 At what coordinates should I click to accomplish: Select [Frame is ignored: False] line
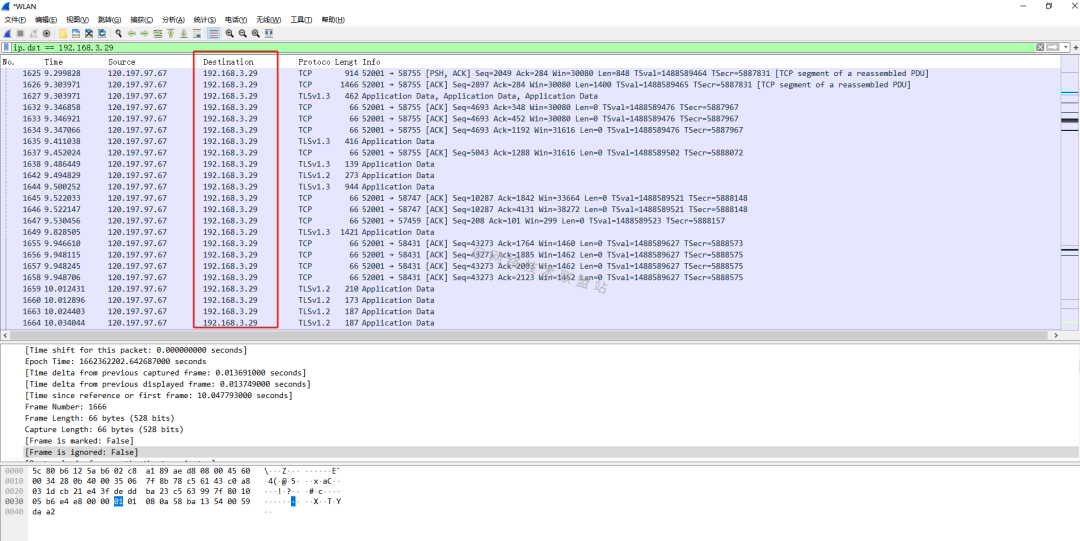[81, 451]
